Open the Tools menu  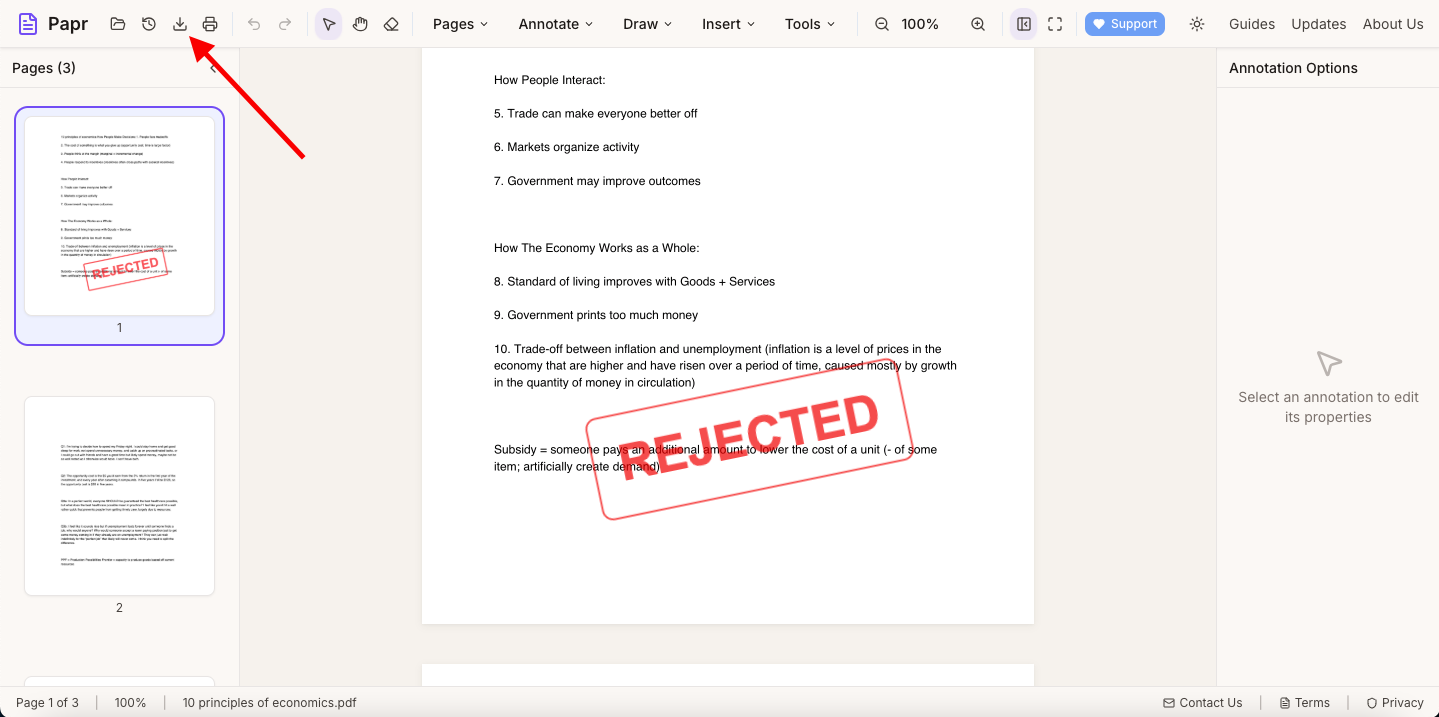click(808, 23)
